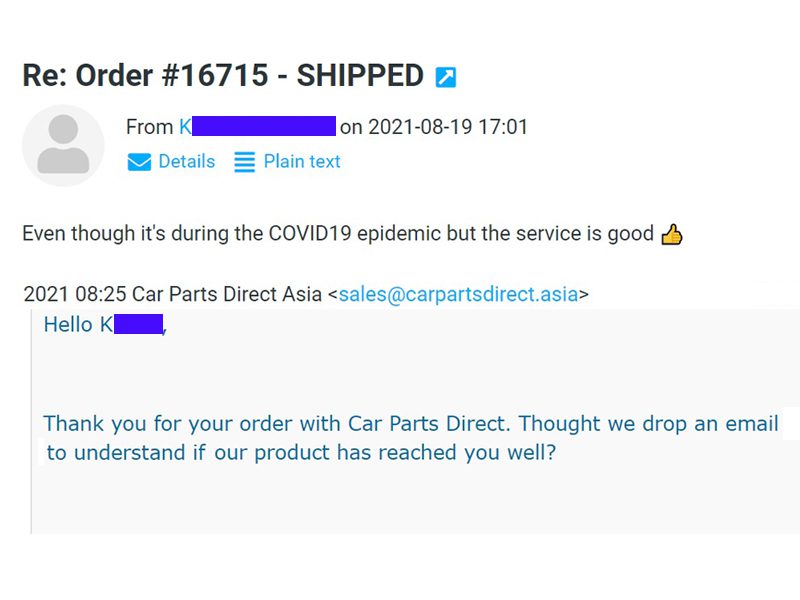Click the Car Parts Direct Asia sender name
The height and width of the screenshot is (600, 800).
point(227,294)
